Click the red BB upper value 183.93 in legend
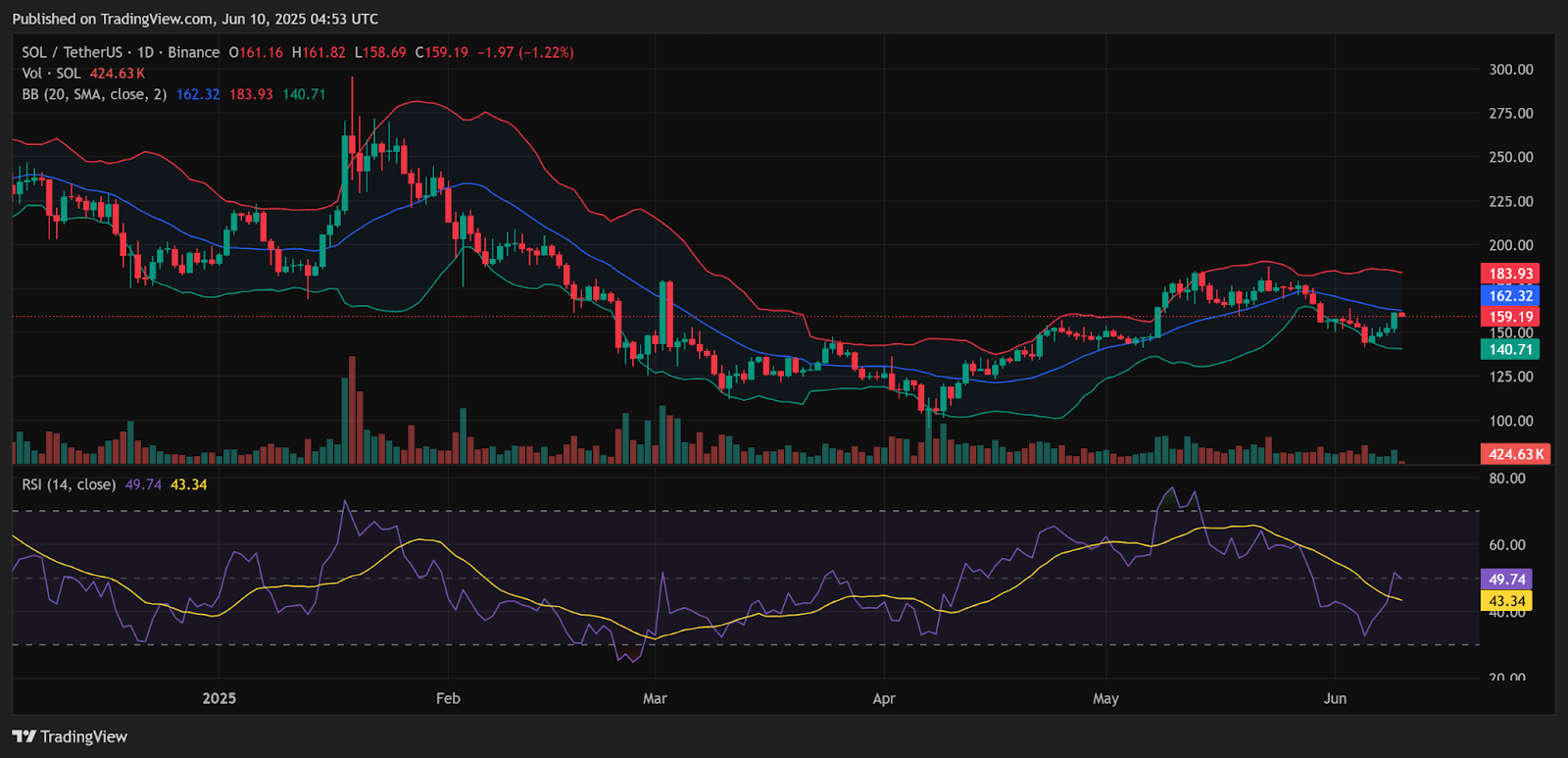Image resolution: width=1568 pixels, height=758 pixels. coord(251,94)
